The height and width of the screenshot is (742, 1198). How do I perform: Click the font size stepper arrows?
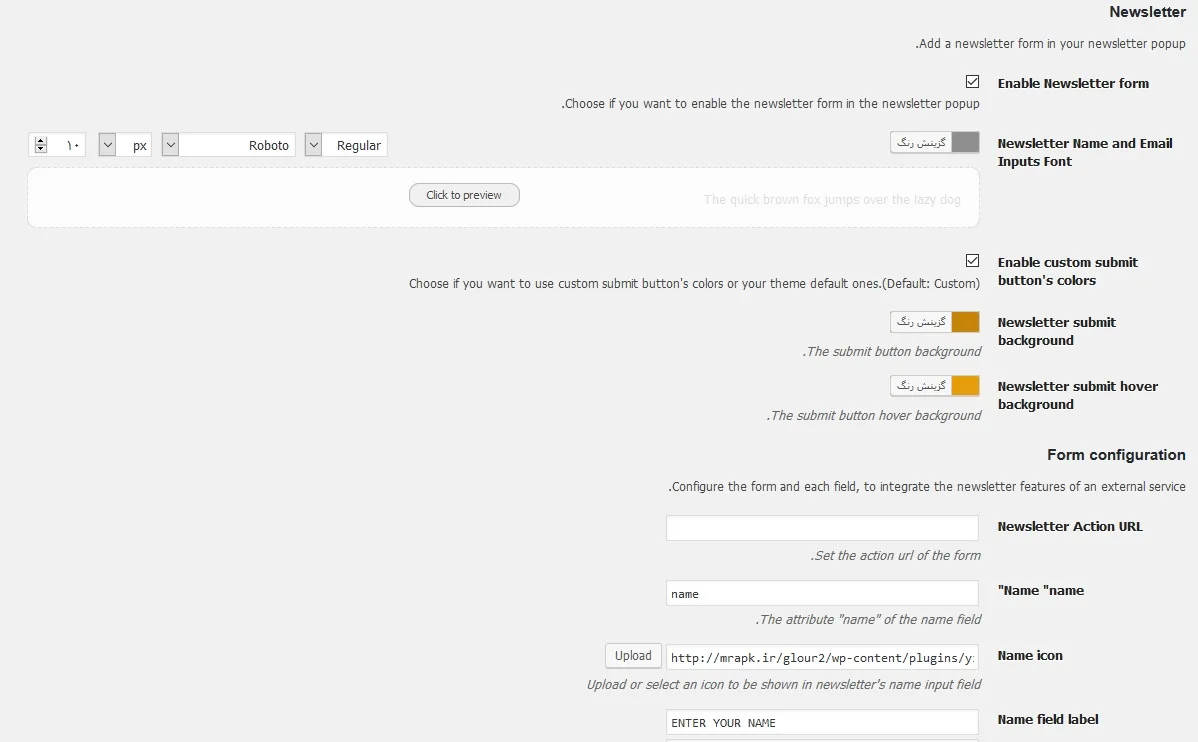pyautogui.click(x=40, y=145)
